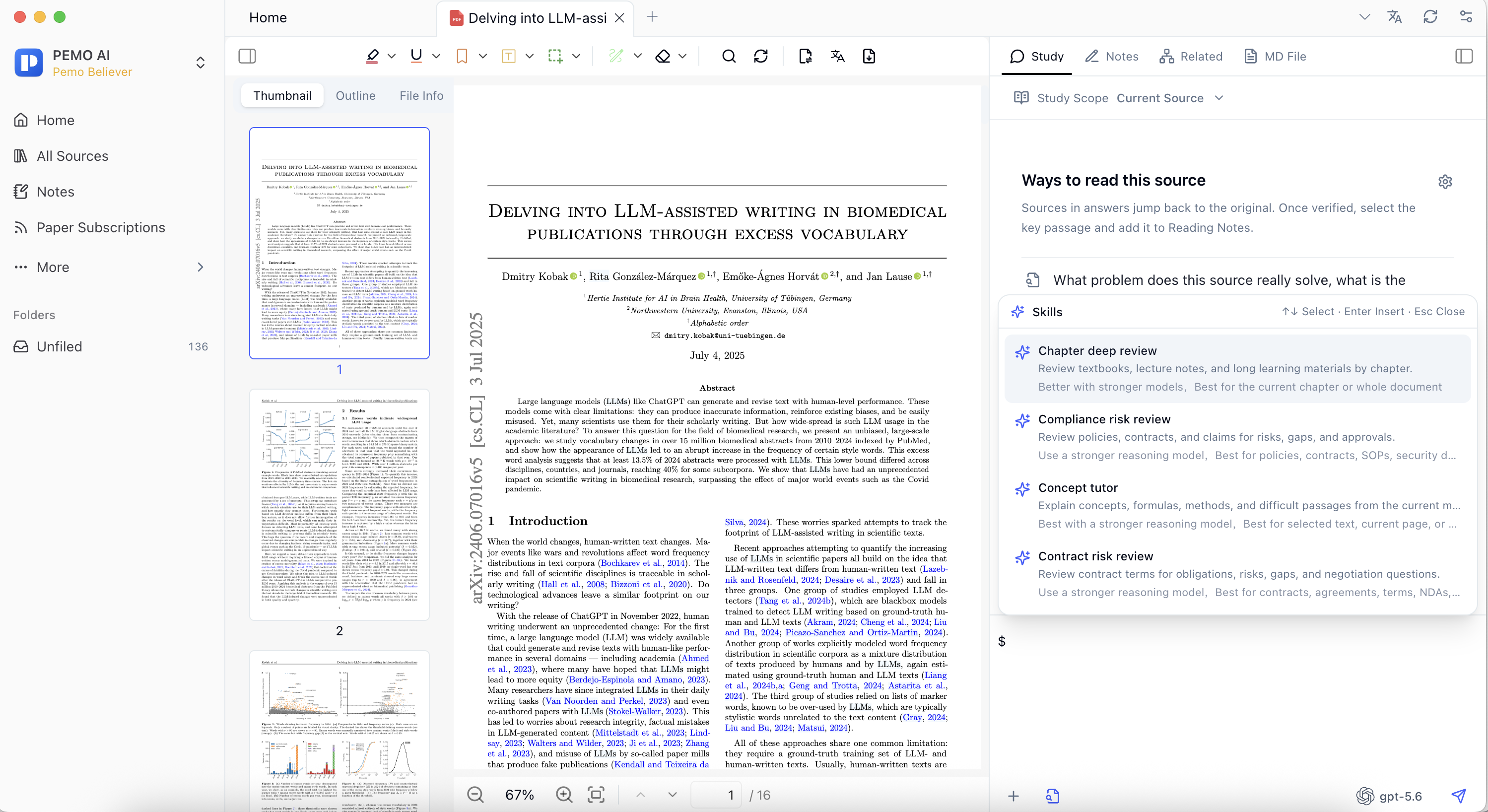1488x812 pixels.
Task: Open the settings gear for reading ways
Action: [x=1445, y=181]
